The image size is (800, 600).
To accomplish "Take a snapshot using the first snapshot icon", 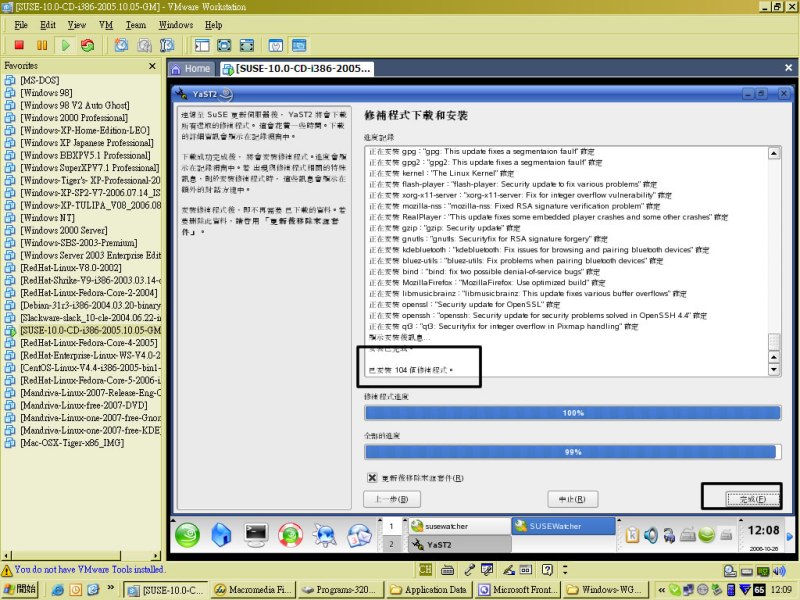I will pyautogui.click(x=121, y=45).
